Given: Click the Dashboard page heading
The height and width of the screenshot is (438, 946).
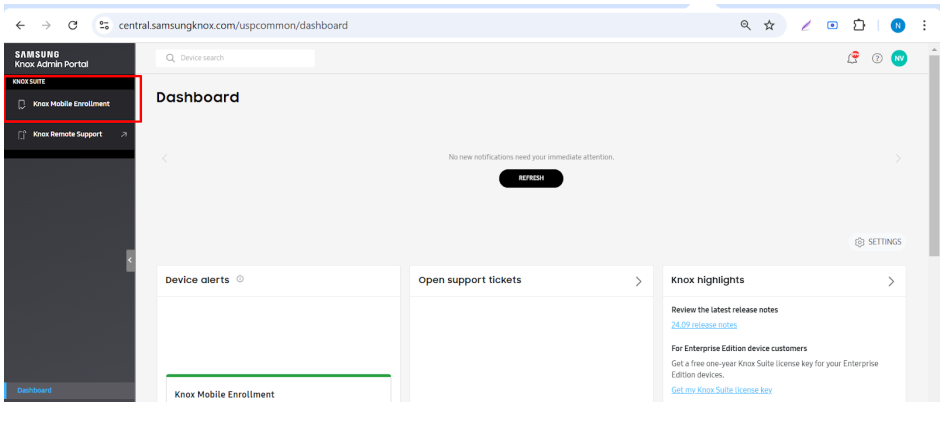Looking at the screenshot, I should 197,97.
